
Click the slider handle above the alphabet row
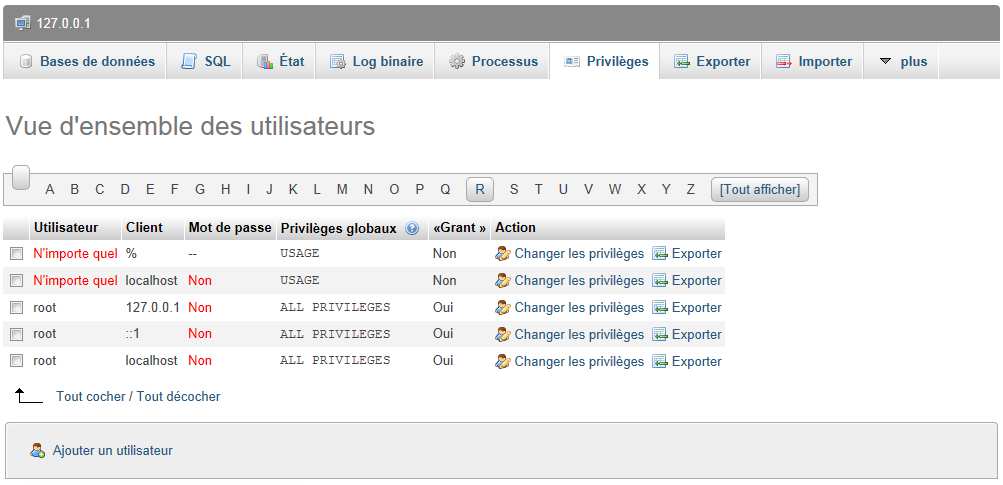point(21,177)
